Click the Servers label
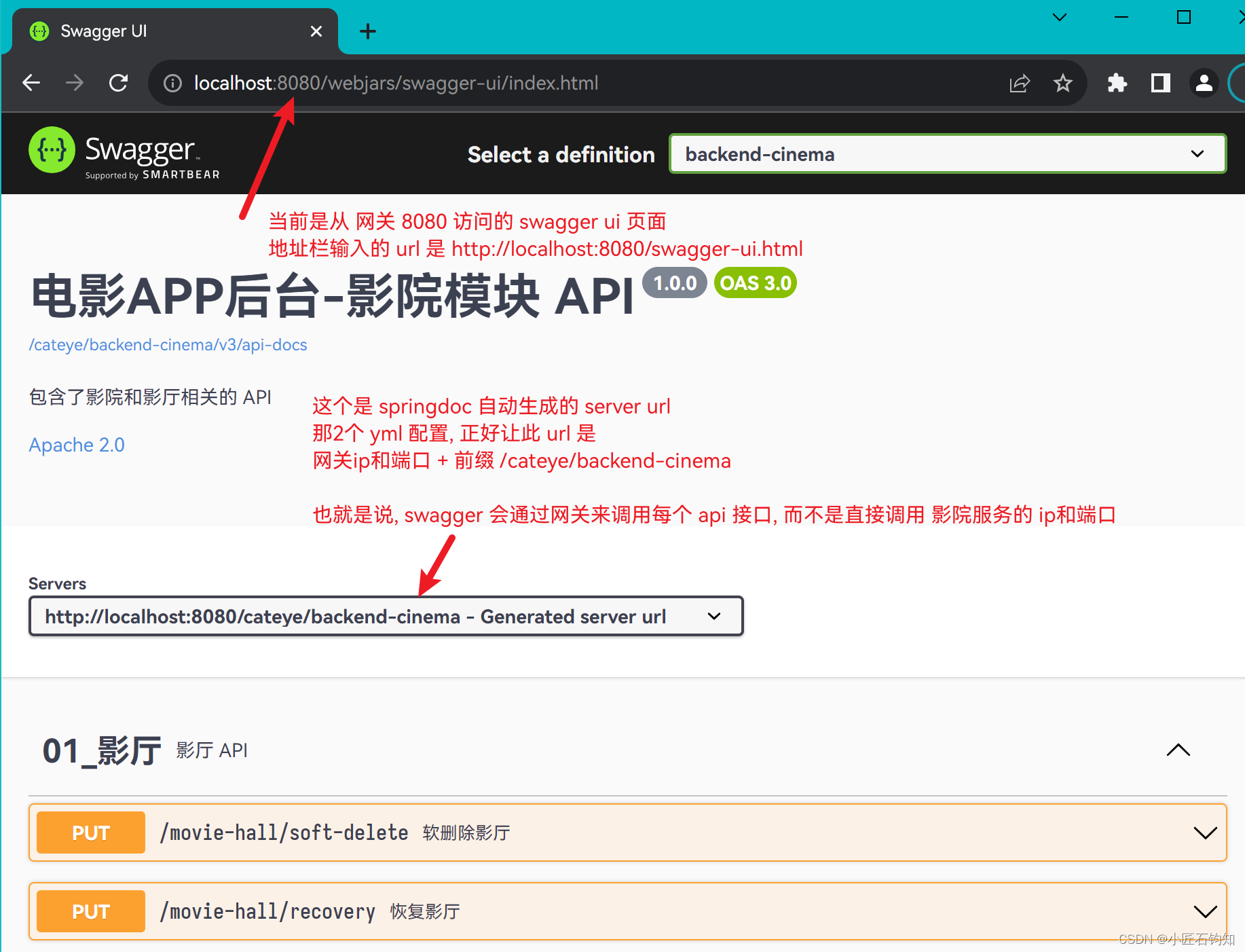 [x=57, y=584]
